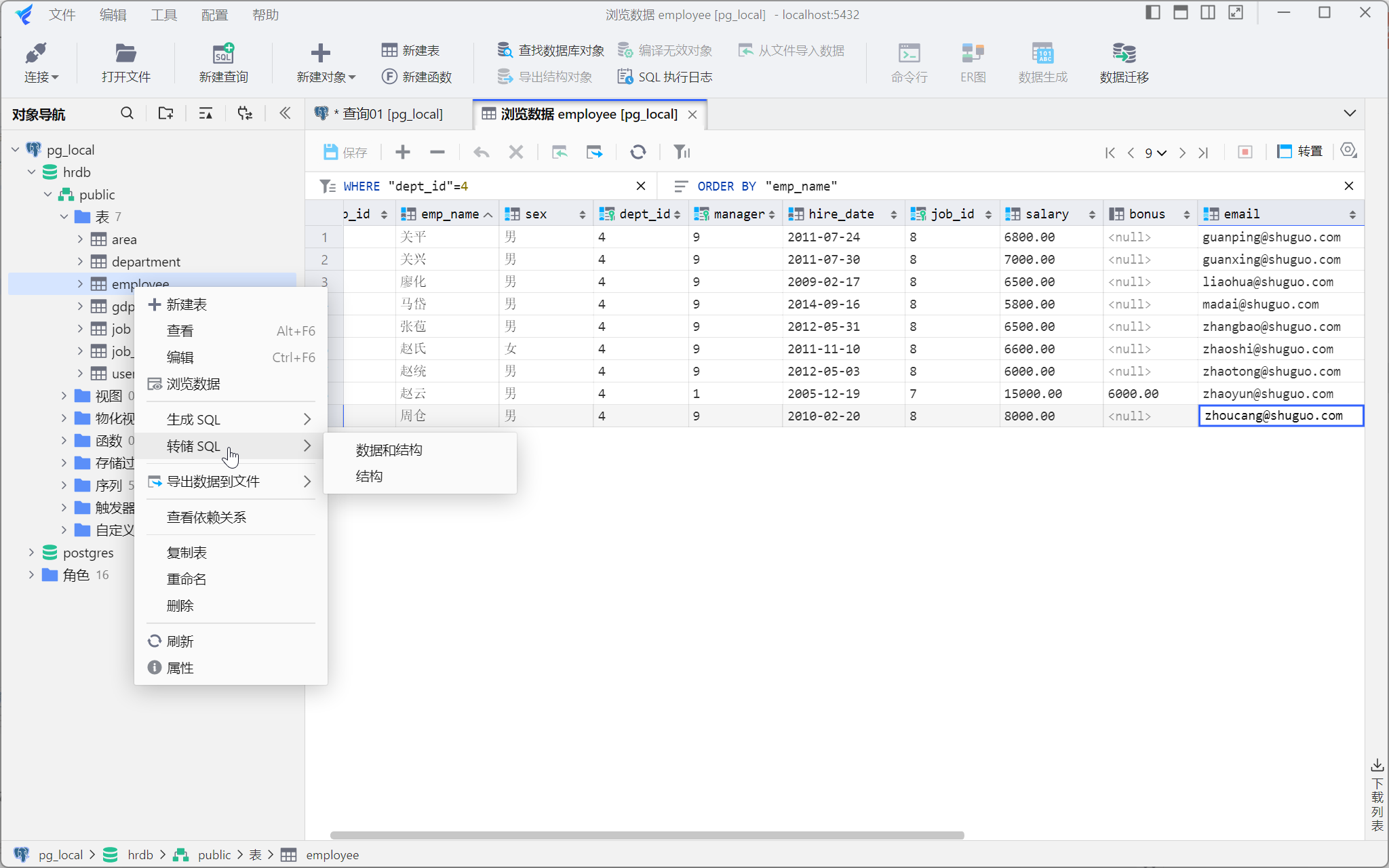Click the delete row minus icon

point(437,152)
